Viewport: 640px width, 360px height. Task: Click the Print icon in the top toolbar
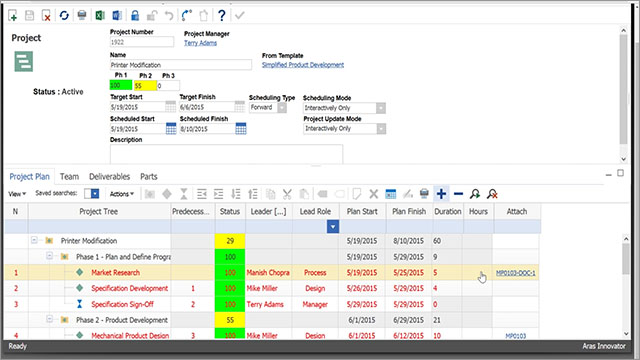tap(82, 16)
